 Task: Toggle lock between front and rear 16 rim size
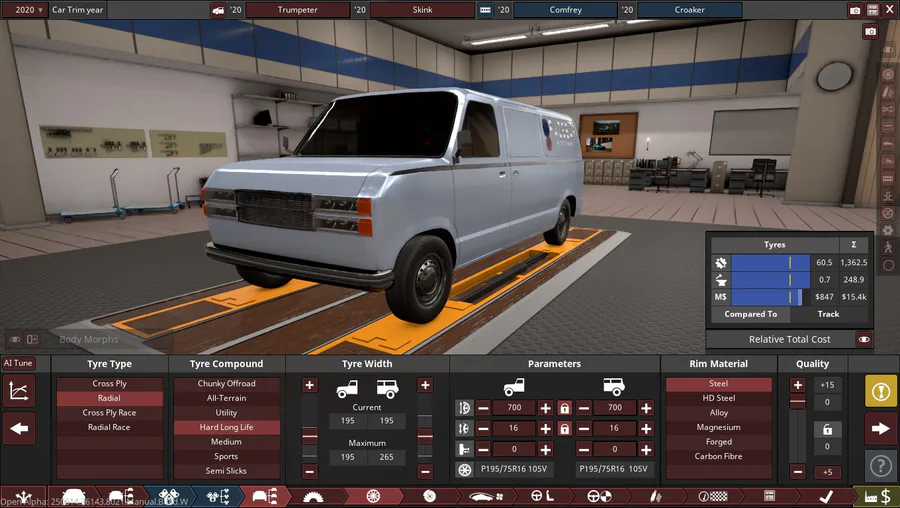click(564, 429)
